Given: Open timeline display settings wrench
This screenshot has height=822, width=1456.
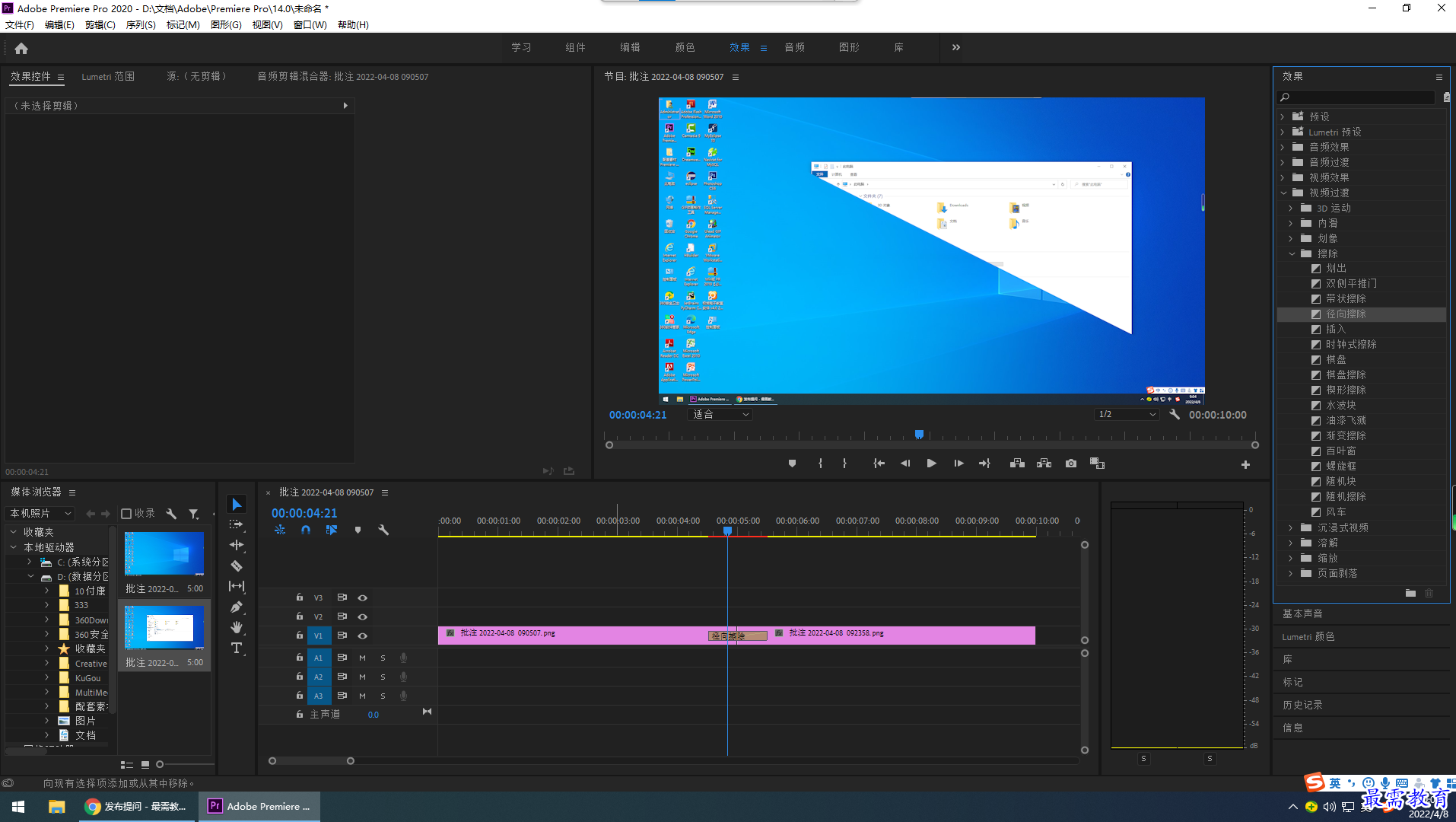Looking at the screenshot, I should coord(383,530).
